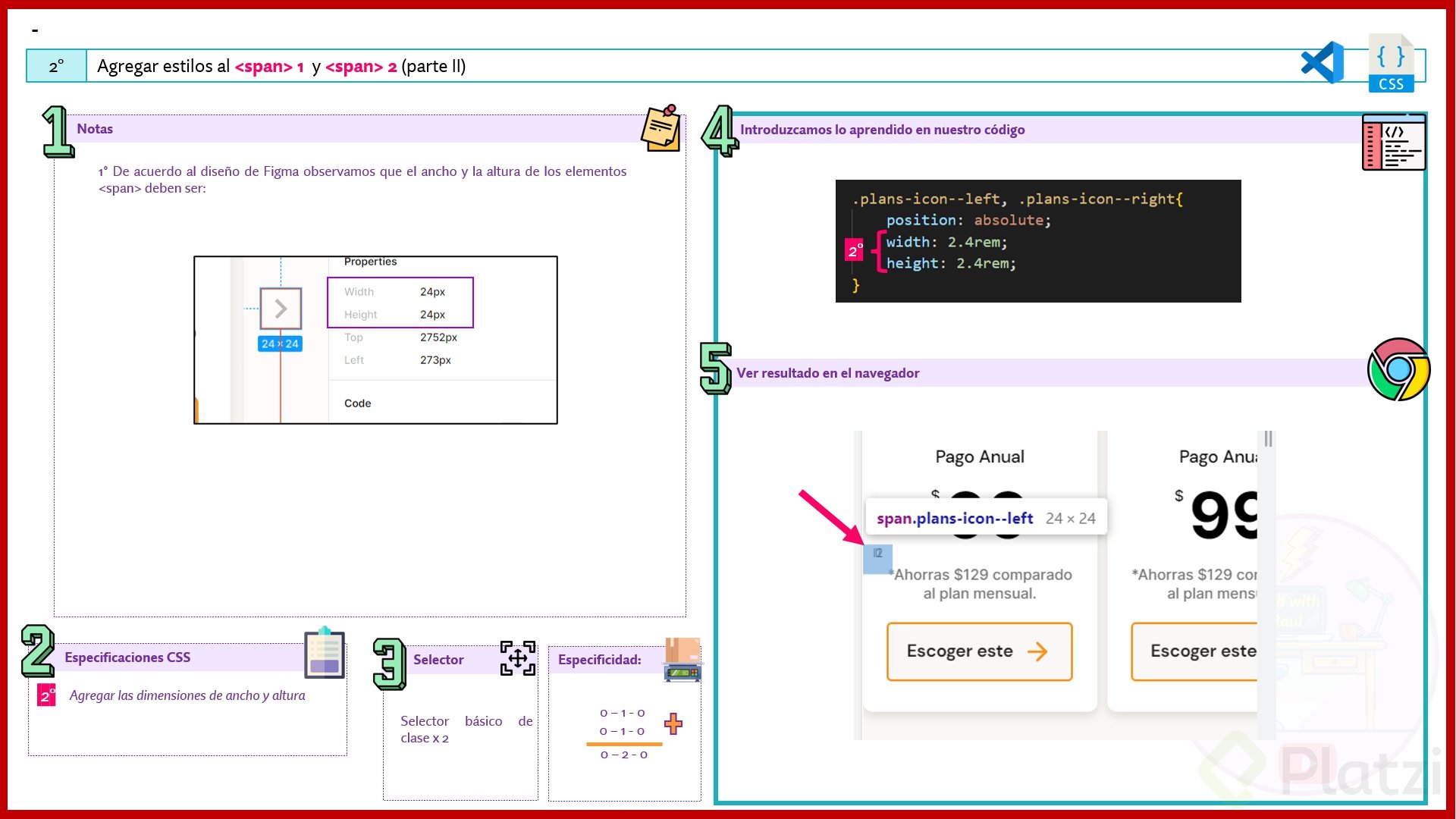Select the Ver resultado en el navegador header
Screen dimensions: 1456x819
tap(828, 372)
